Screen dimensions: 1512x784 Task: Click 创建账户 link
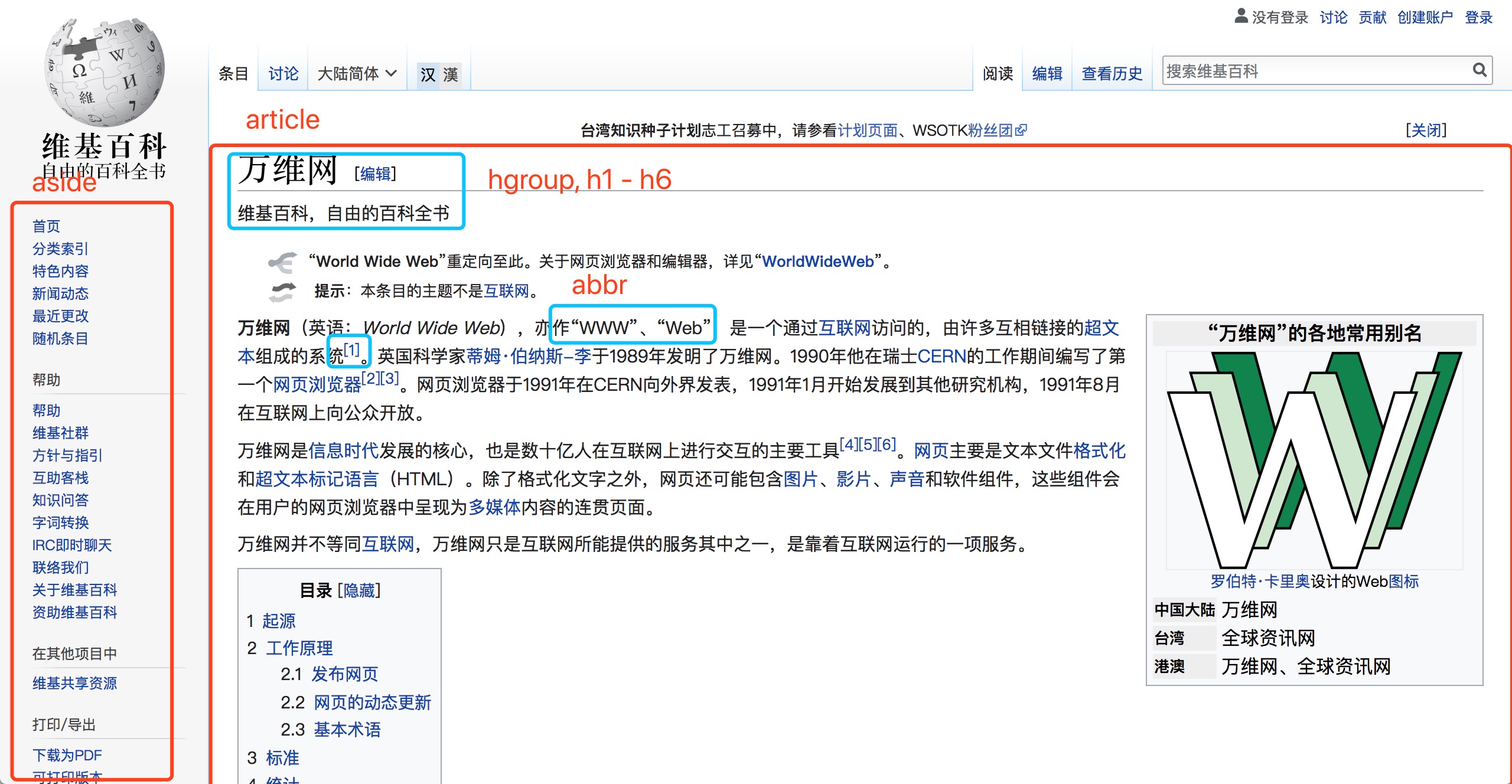[x=1425, y=18]
